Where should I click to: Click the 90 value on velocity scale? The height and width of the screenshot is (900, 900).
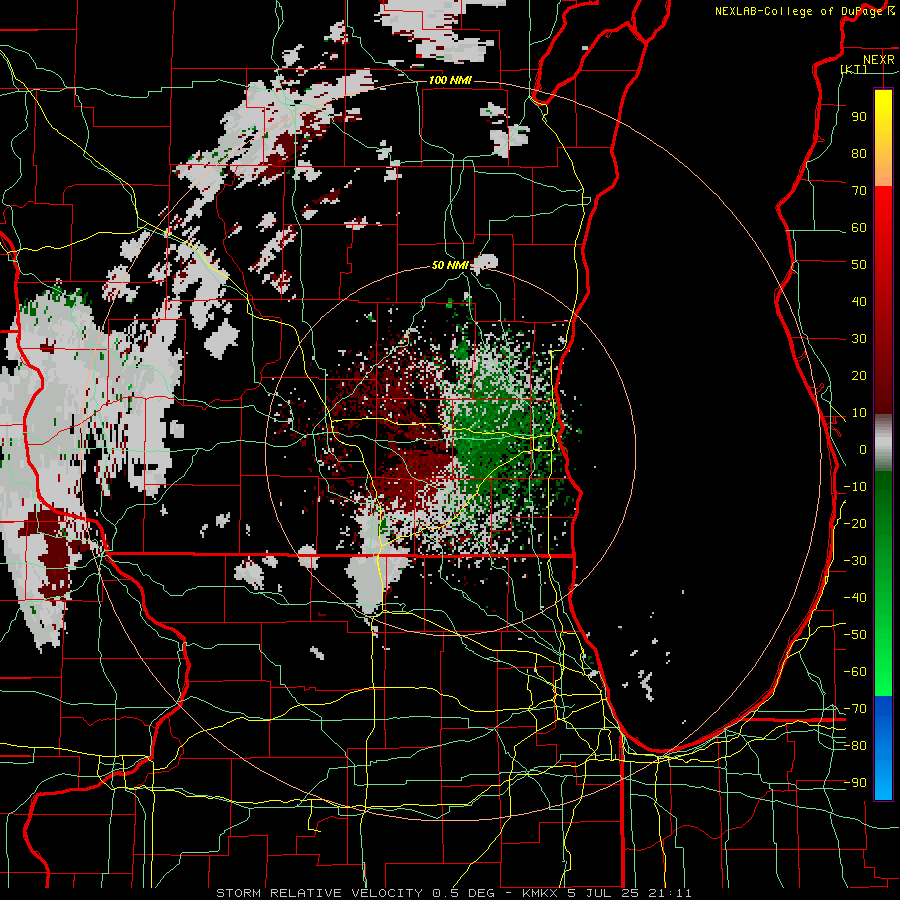pos(859,117)
